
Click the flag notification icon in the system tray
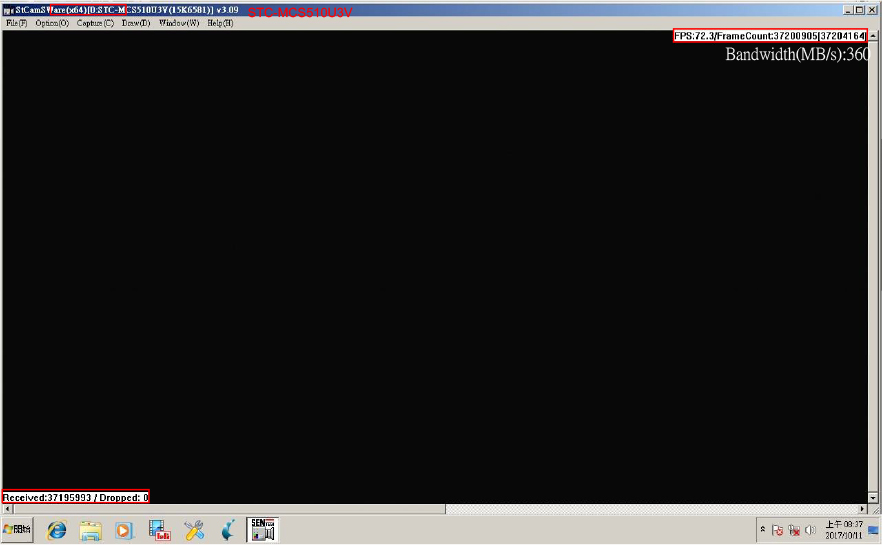point(777,530)
